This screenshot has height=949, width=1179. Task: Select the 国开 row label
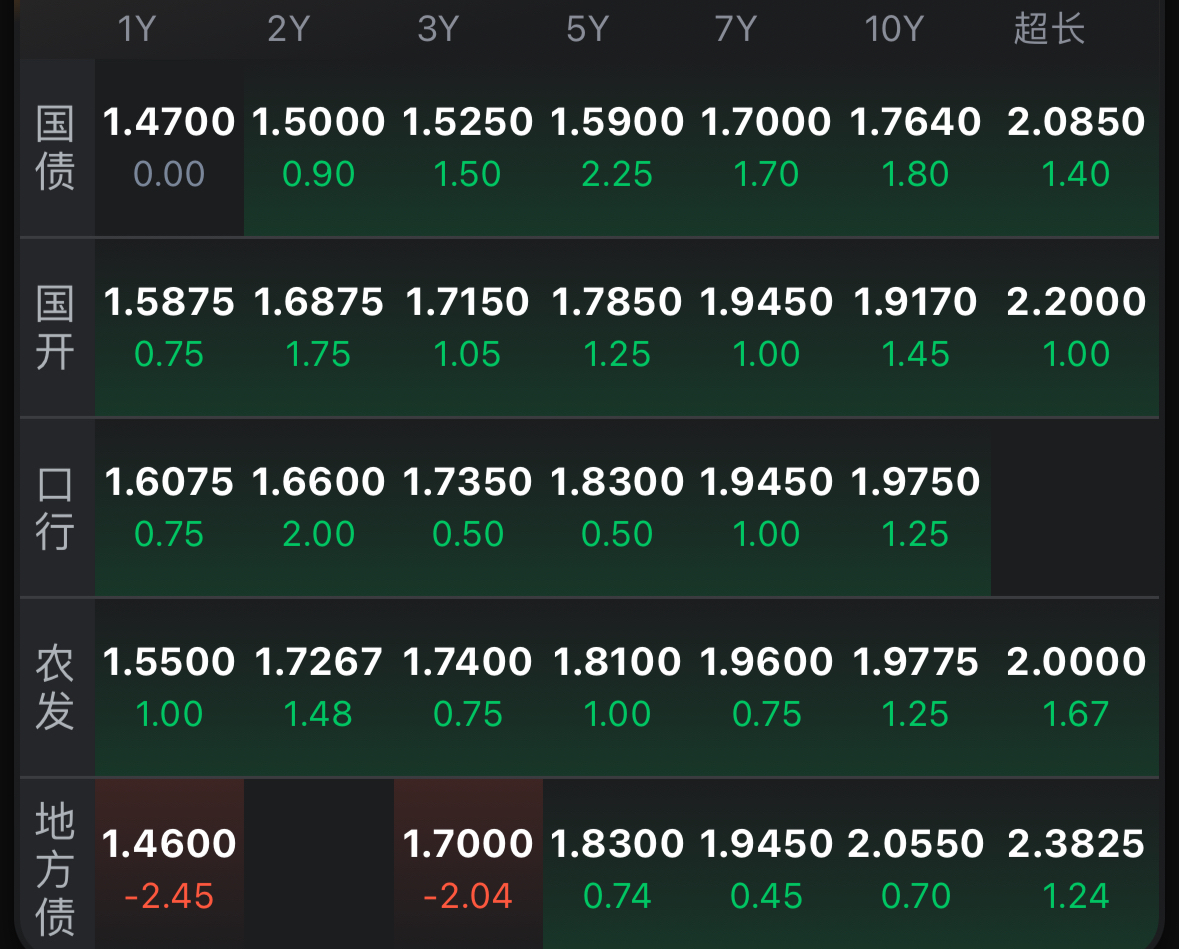[x=56, y=328]
